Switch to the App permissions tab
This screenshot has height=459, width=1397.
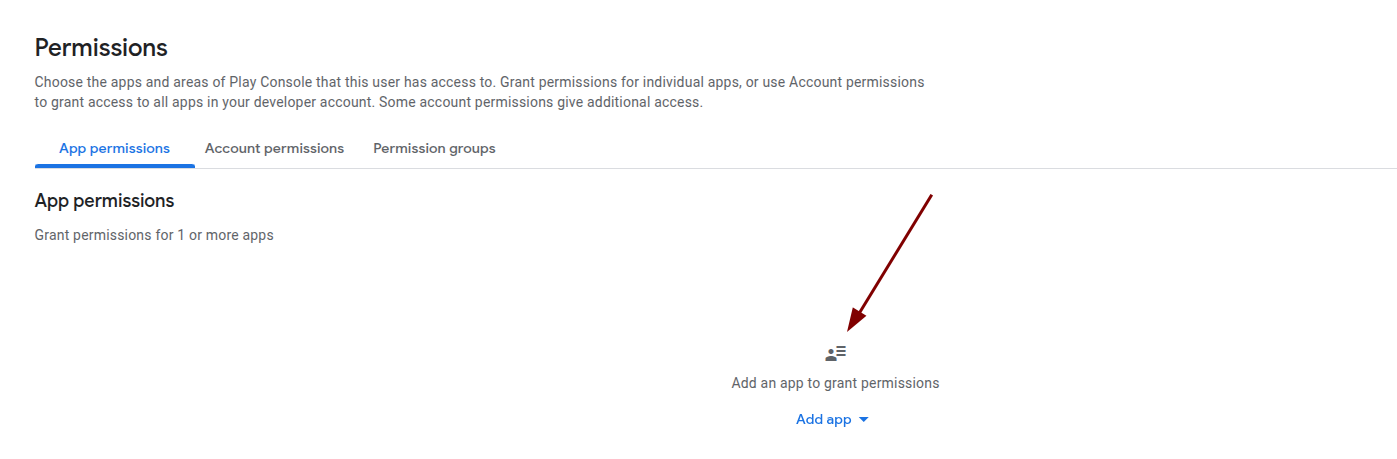[x=114, y=148]
